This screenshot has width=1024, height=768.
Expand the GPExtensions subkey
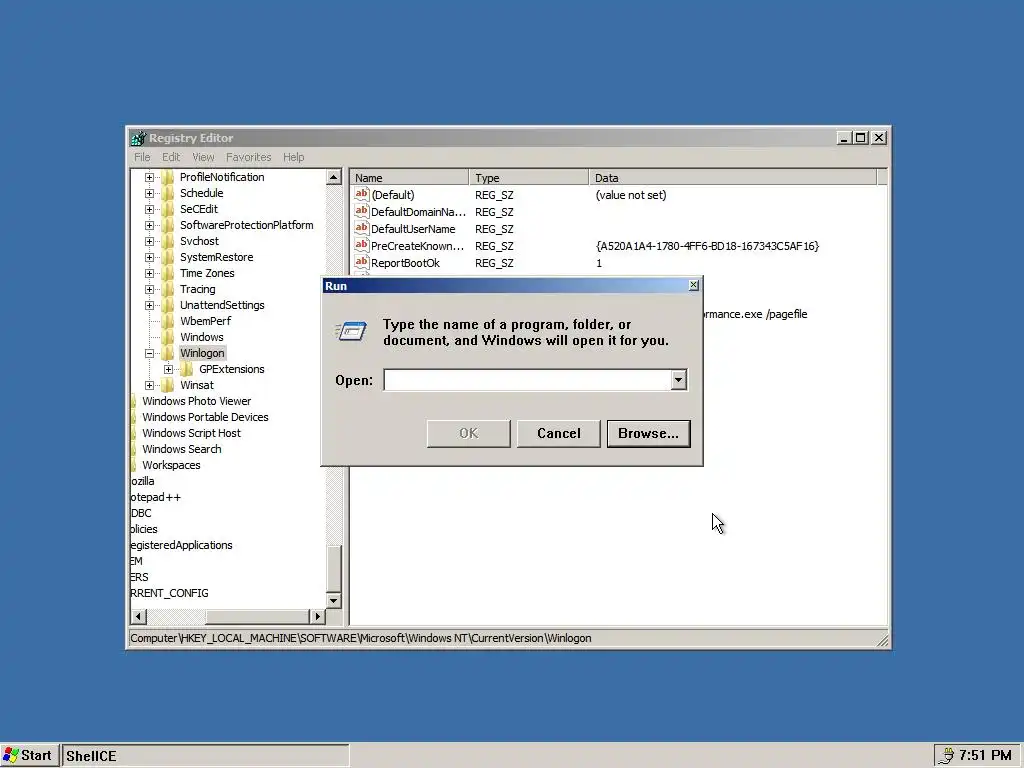point(168,369)
